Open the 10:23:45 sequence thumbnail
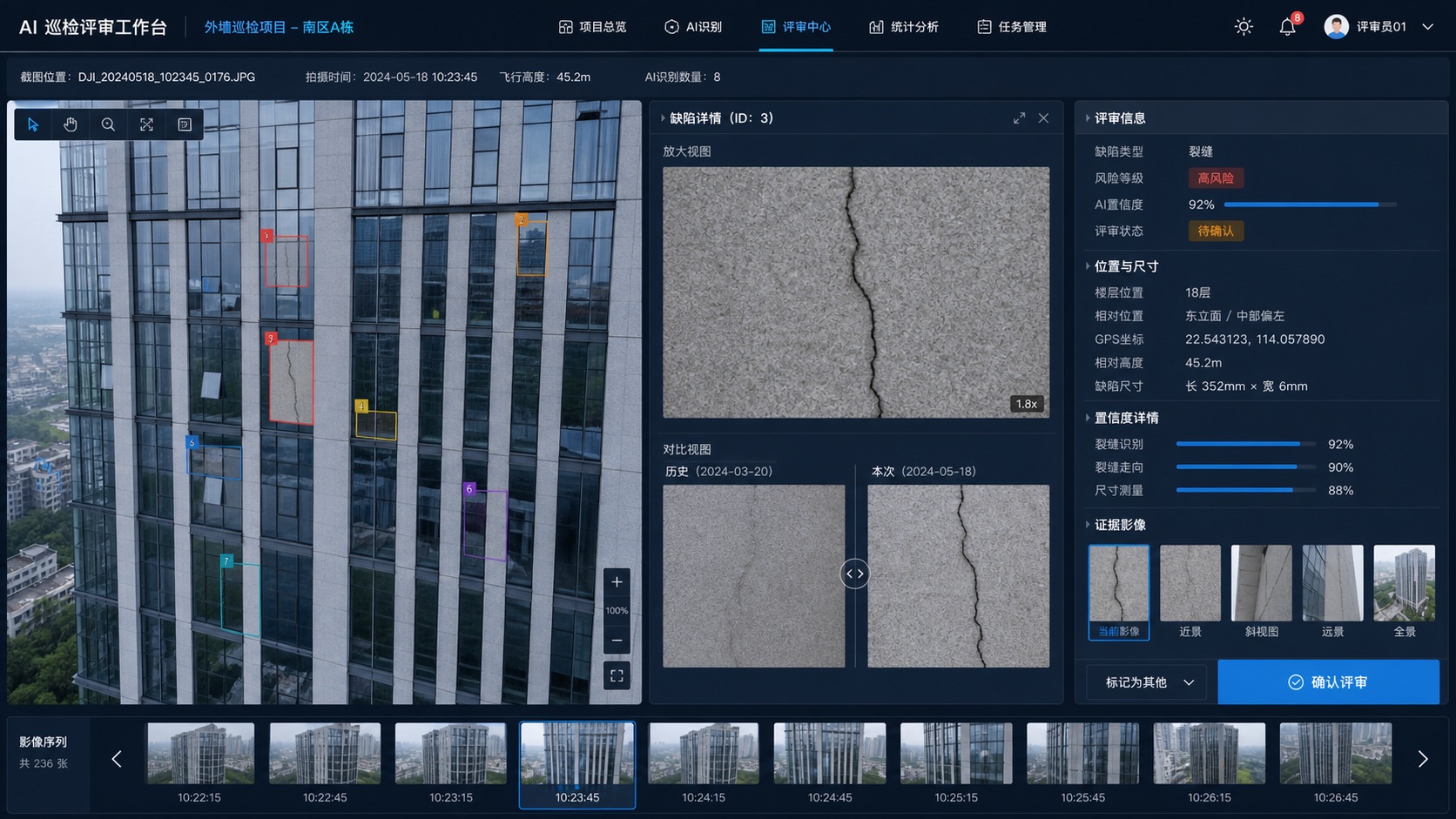 [x=577, y=765]
